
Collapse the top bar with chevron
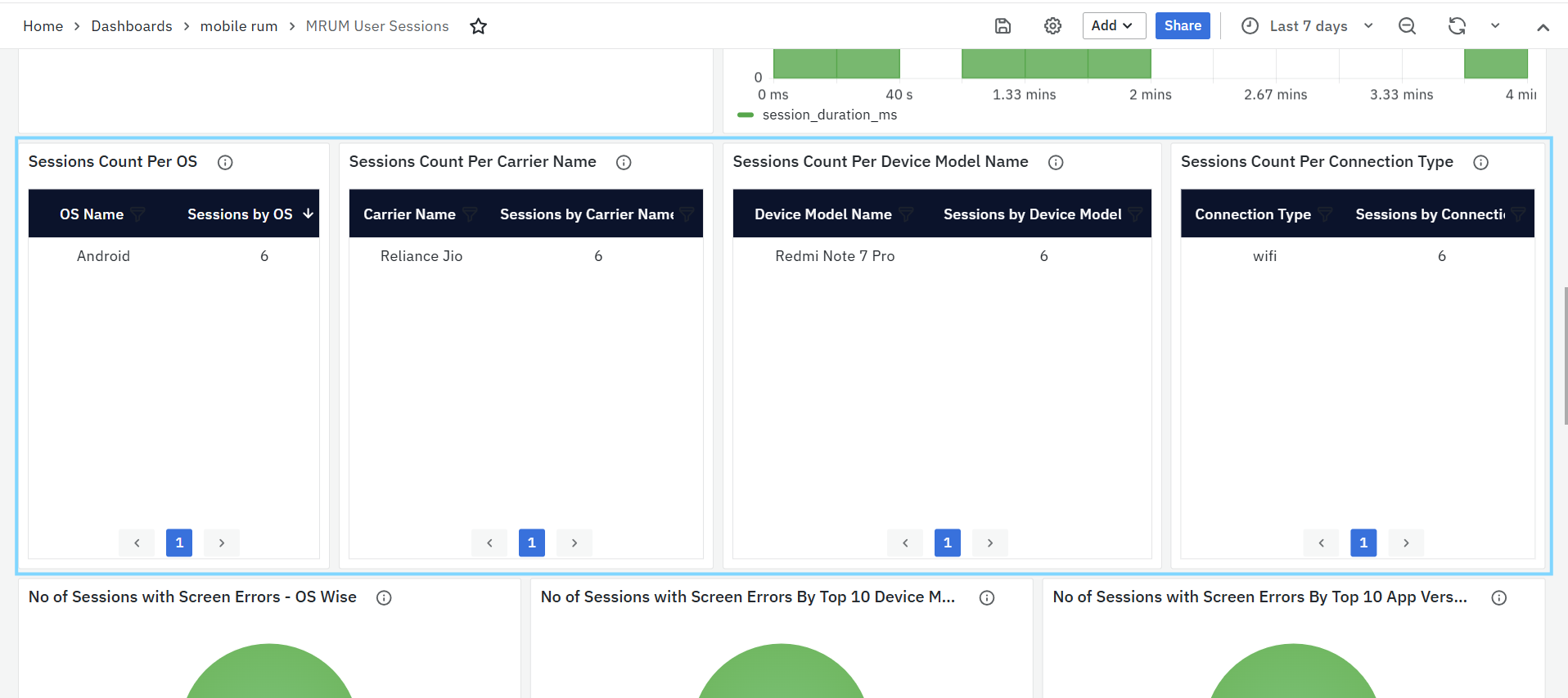pyautogui.click(x=1543, y=27)
